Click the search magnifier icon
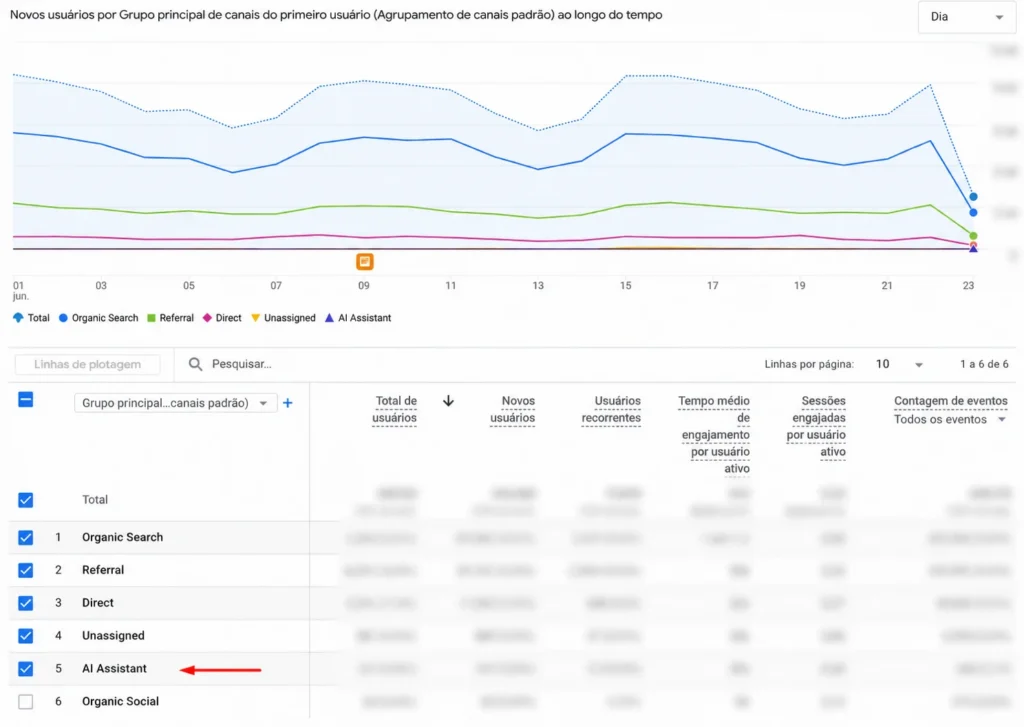This screenshot has height=727, width=1024. tap(195, 364)
